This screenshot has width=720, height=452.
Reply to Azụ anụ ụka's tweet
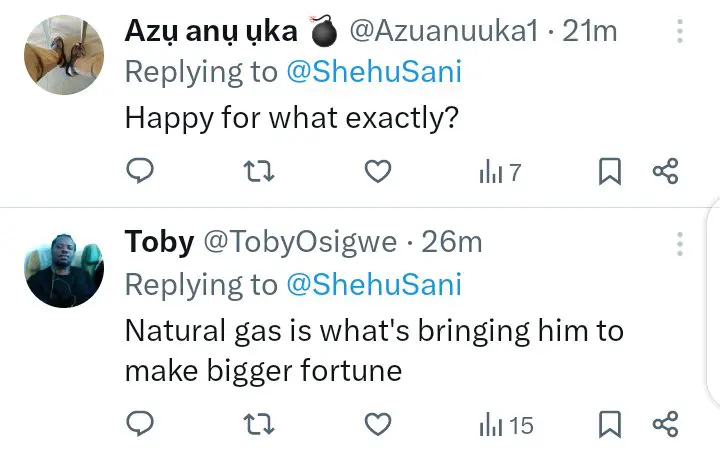pyautogui.click(x=140, y=173)
